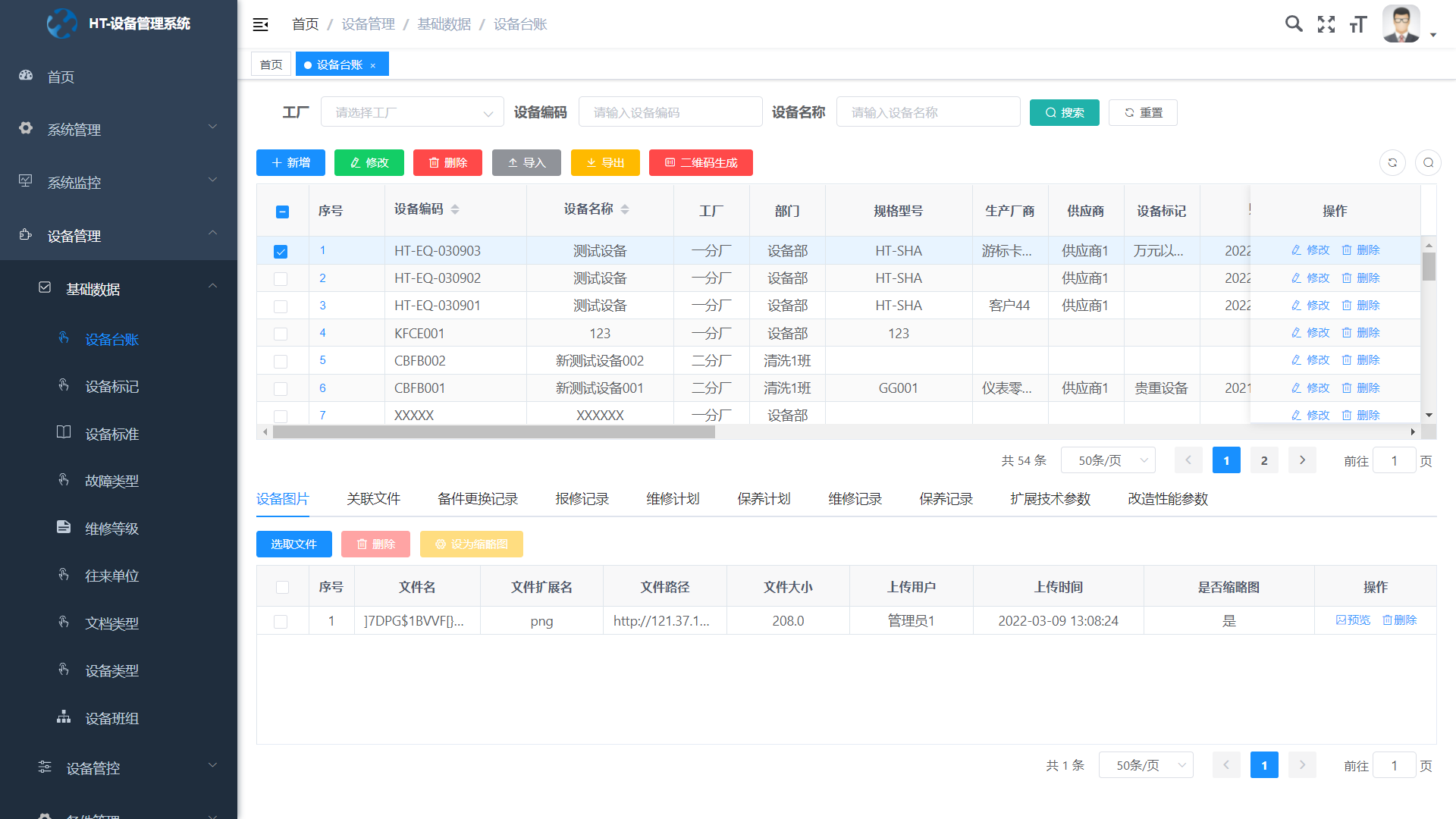
Task: Click the 二维码生成 QR code button
Action: [701, 162]
